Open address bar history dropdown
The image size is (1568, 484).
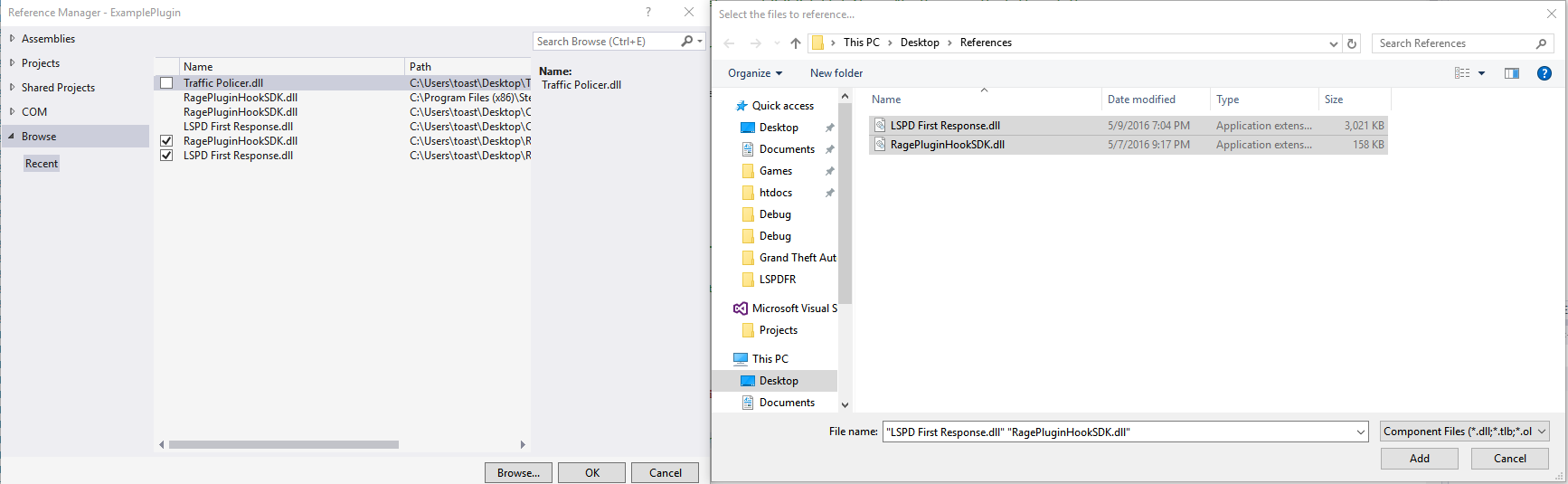click(1333, 43)
